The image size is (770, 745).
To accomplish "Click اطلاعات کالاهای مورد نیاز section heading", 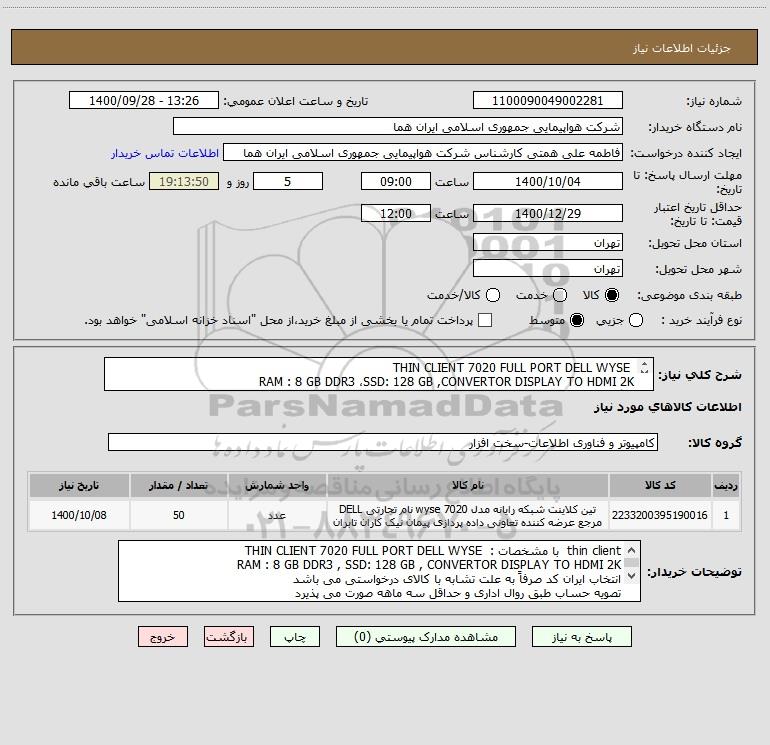I will click(667, 407).
